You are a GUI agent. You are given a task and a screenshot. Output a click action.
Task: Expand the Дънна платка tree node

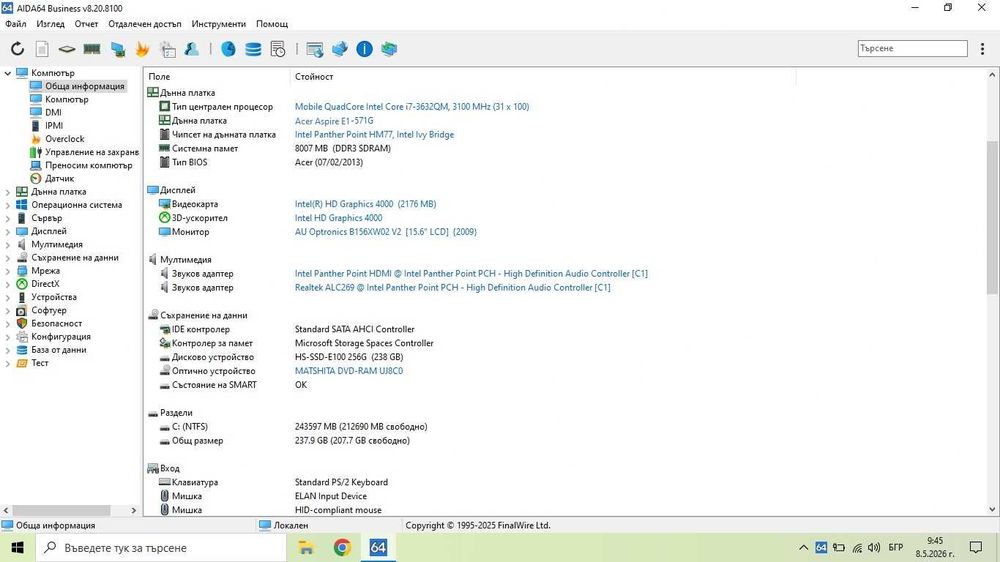[8, 191]
